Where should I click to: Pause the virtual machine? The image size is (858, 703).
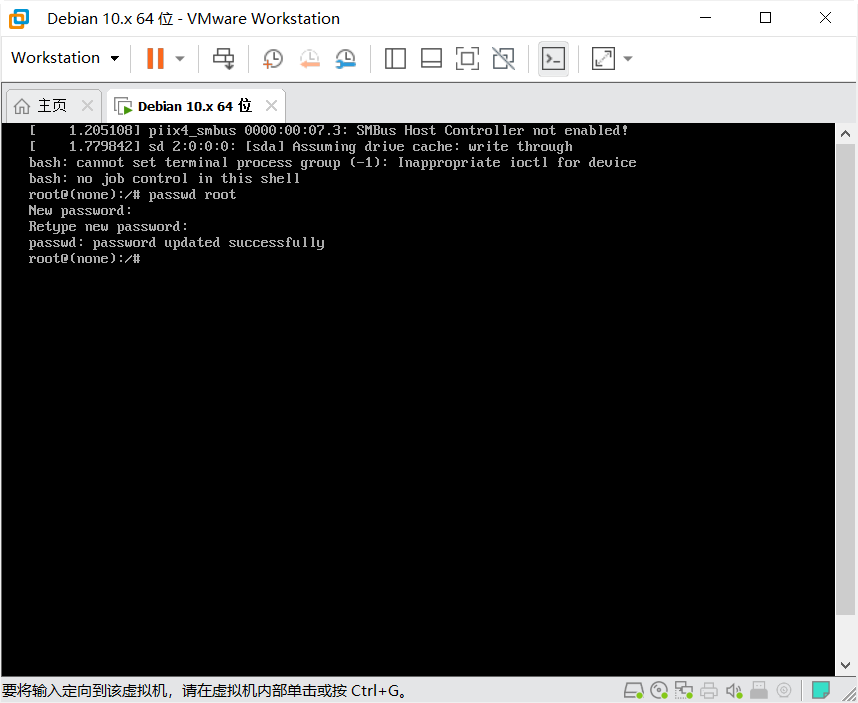tap(155, 58)
